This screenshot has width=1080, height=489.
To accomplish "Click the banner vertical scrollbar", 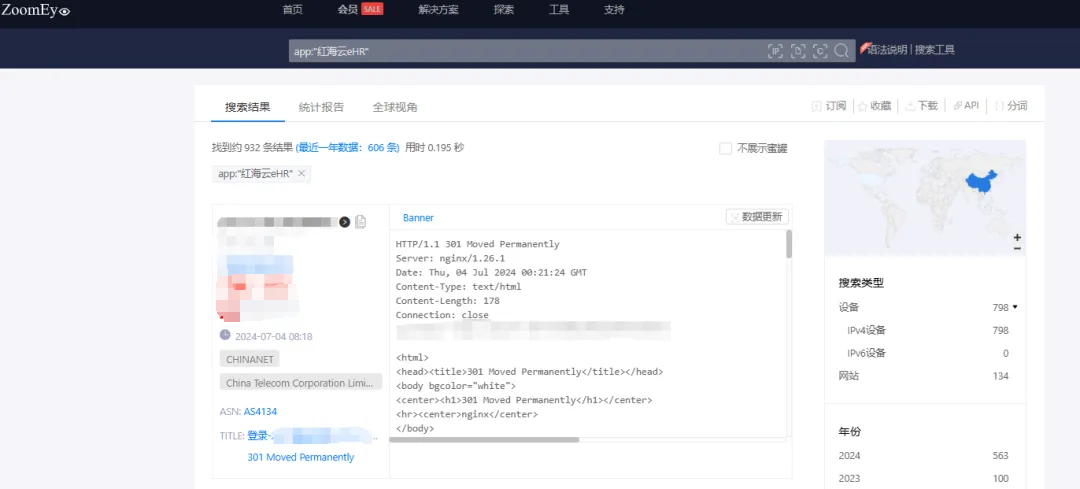I will (x=789, y=244).
